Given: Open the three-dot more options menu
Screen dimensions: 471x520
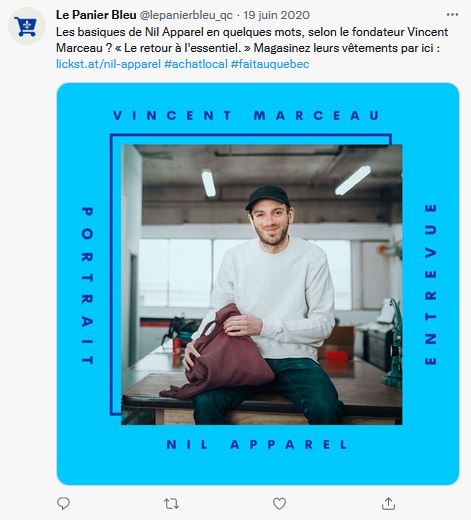Looking at the screenshot, I should [452, 15].
